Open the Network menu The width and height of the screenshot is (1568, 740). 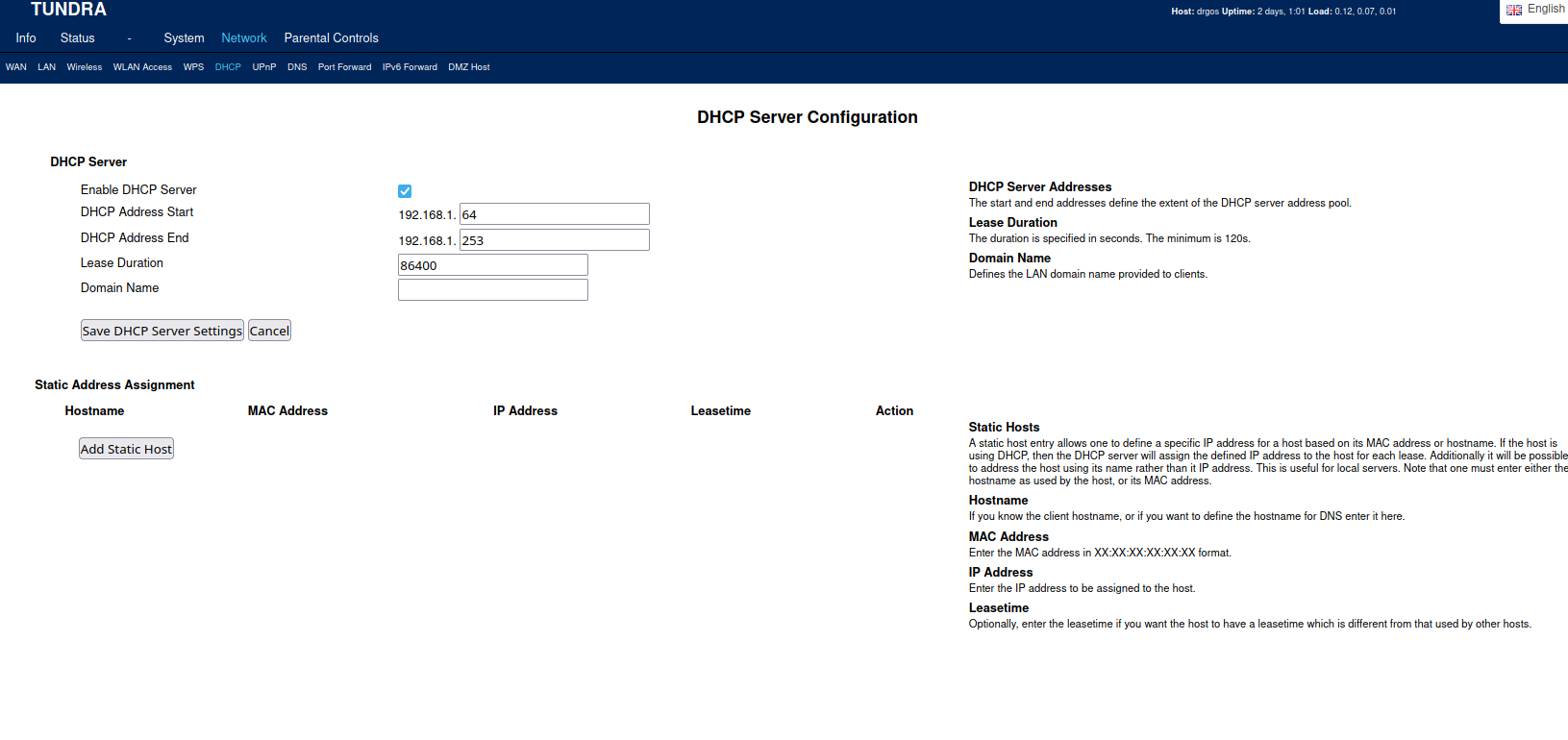(x=244, y=38)
